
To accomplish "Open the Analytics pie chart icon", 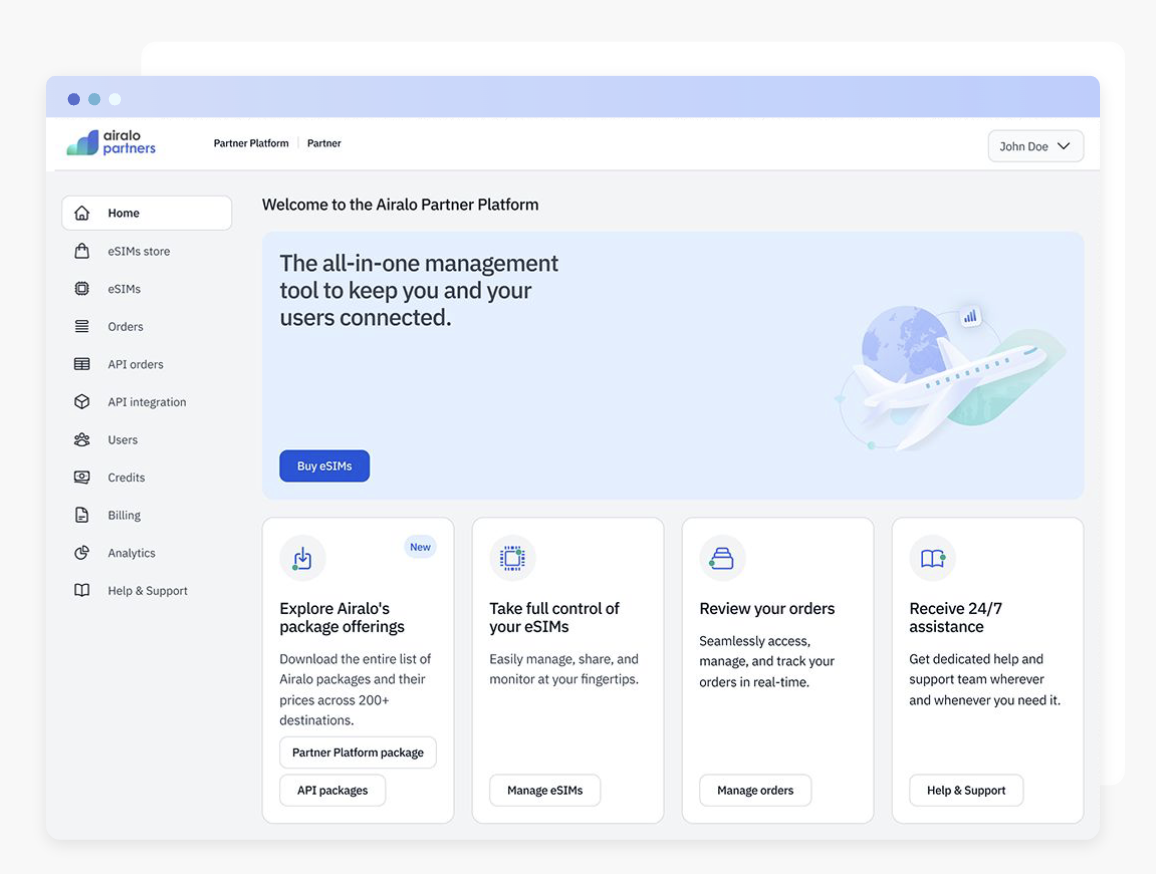I will click(82, 553).
